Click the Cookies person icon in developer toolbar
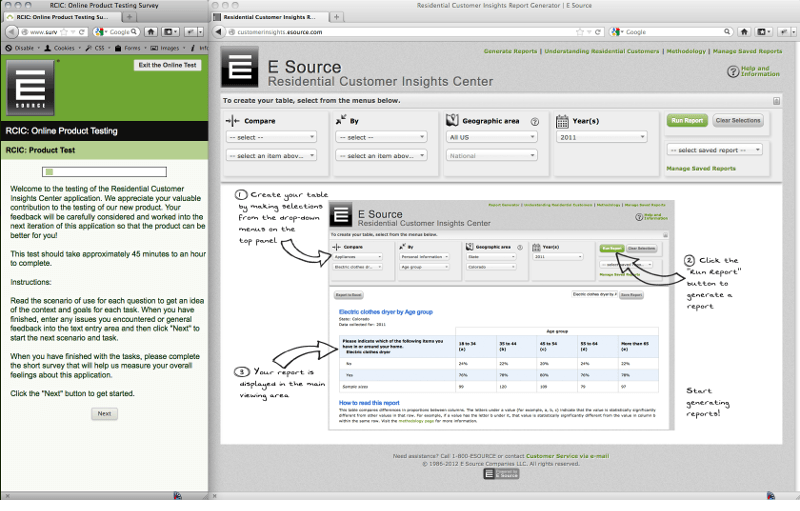This screenshot has width=800, height=511. pos(47,48)
